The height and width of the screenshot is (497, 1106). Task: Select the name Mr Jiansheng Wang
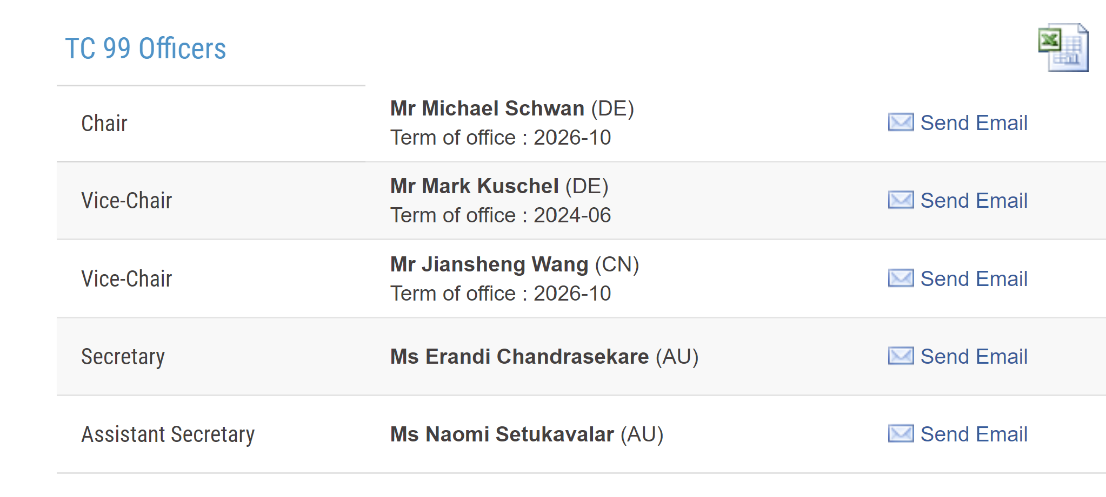489,265
